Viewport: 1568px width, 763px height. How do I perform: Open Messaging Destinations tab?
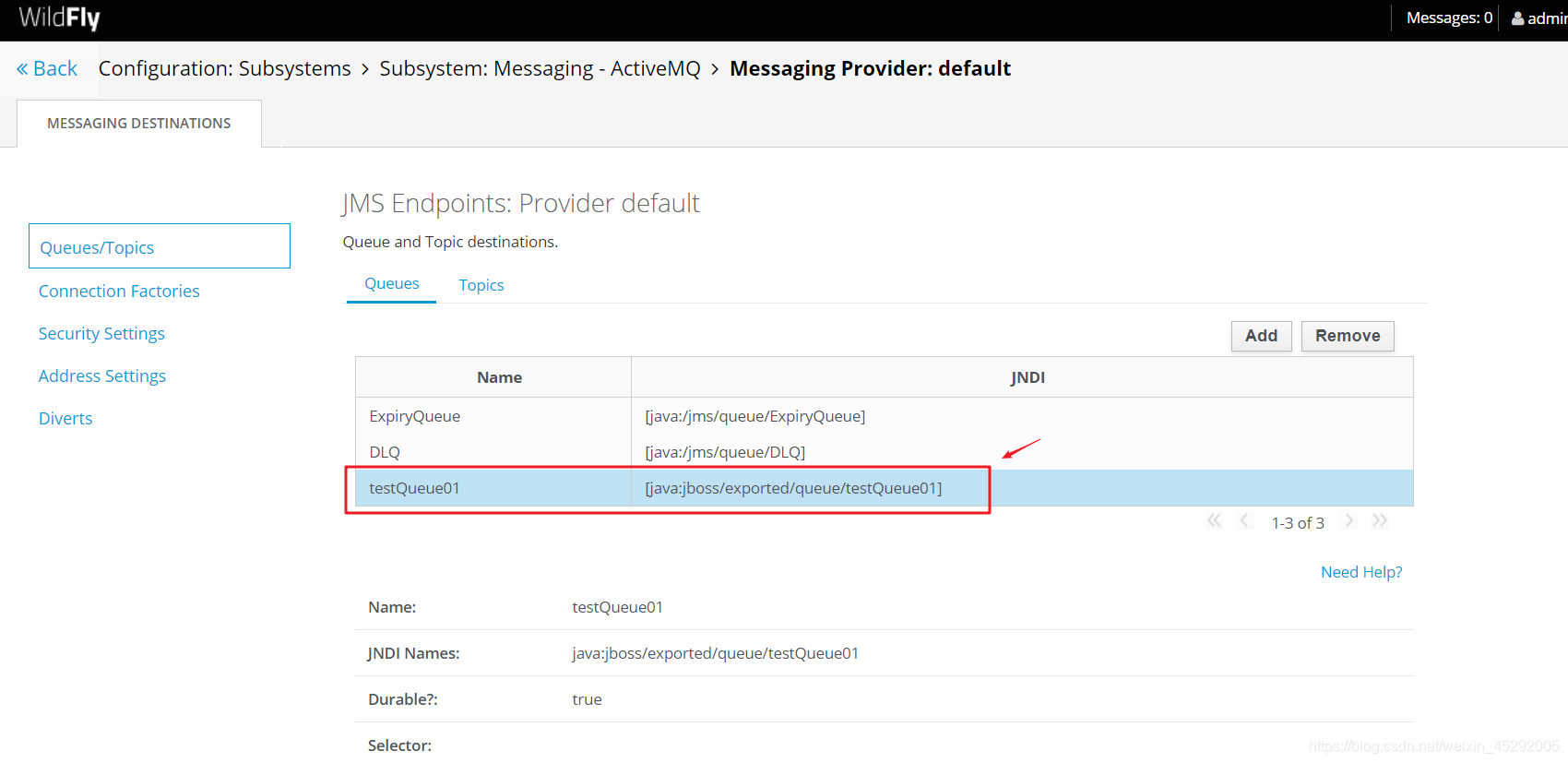point(139,124)
